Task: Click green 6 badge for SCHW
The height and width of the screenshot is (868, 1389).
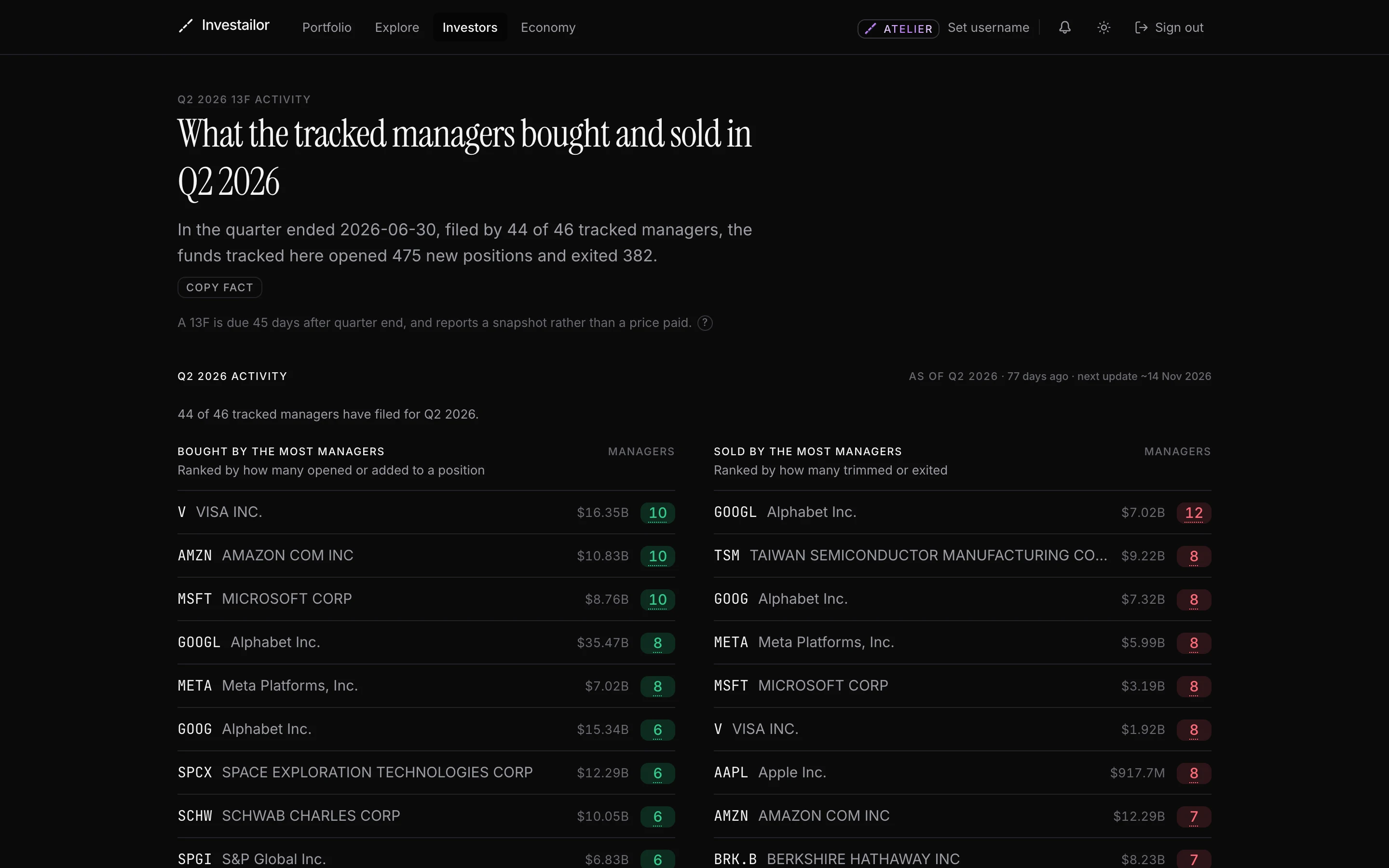Action: [x=657, y=816]
